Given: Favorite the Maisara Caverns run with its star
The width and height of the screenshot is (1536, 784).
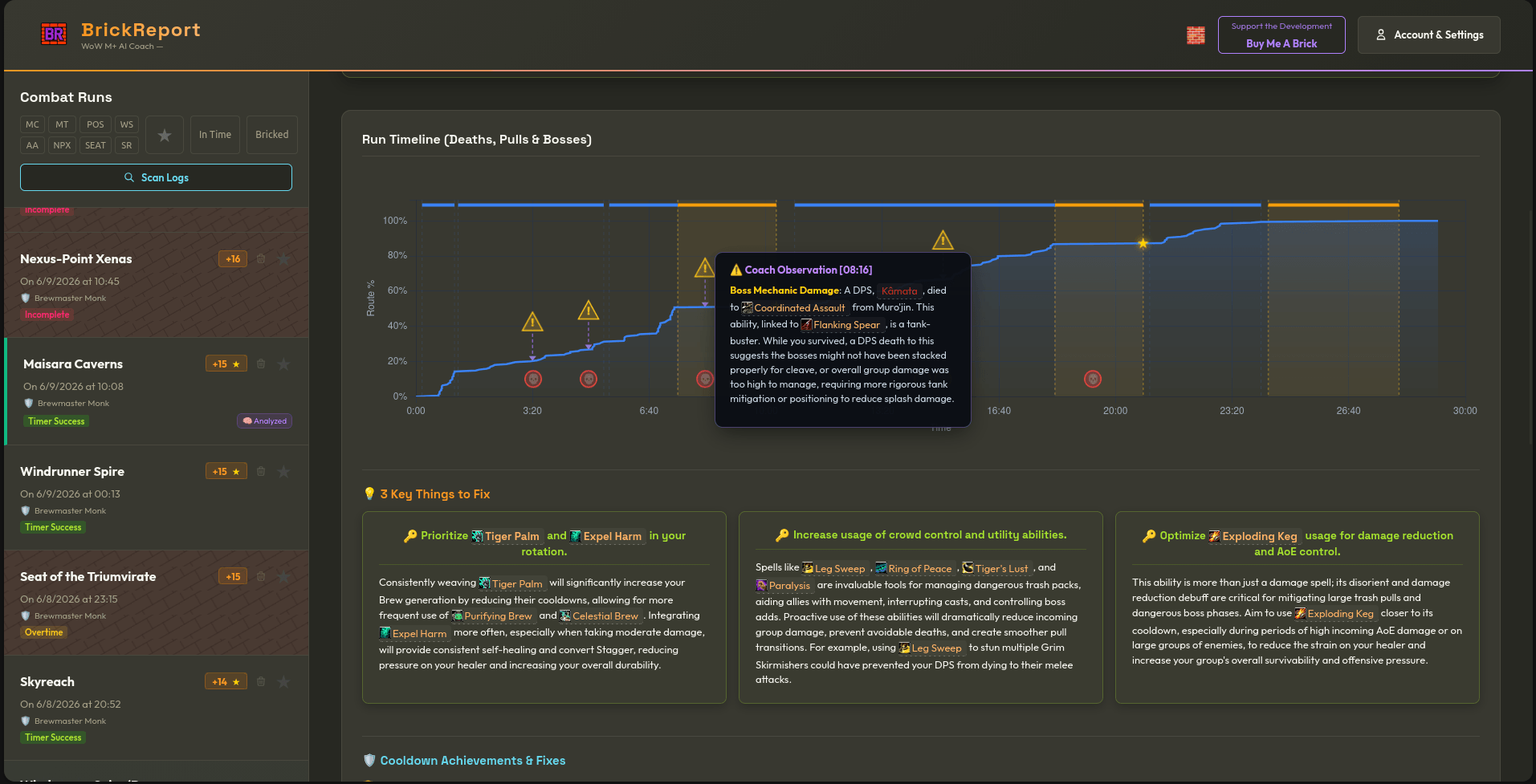Looking at the screenshot, I should (x=283, y=364).
